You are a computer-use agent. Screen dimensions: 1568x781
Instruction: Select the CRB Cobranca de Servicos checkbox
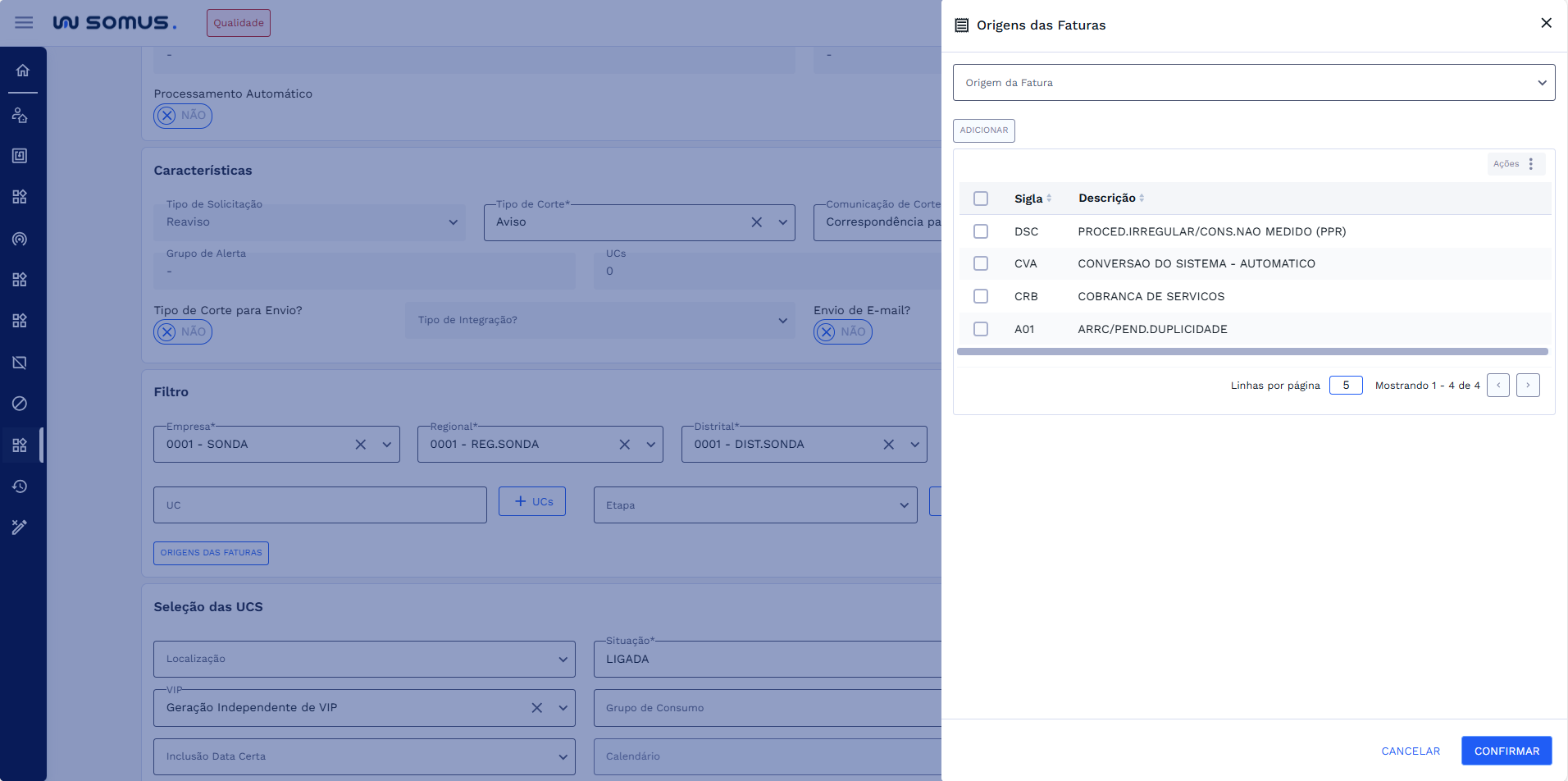981,296
